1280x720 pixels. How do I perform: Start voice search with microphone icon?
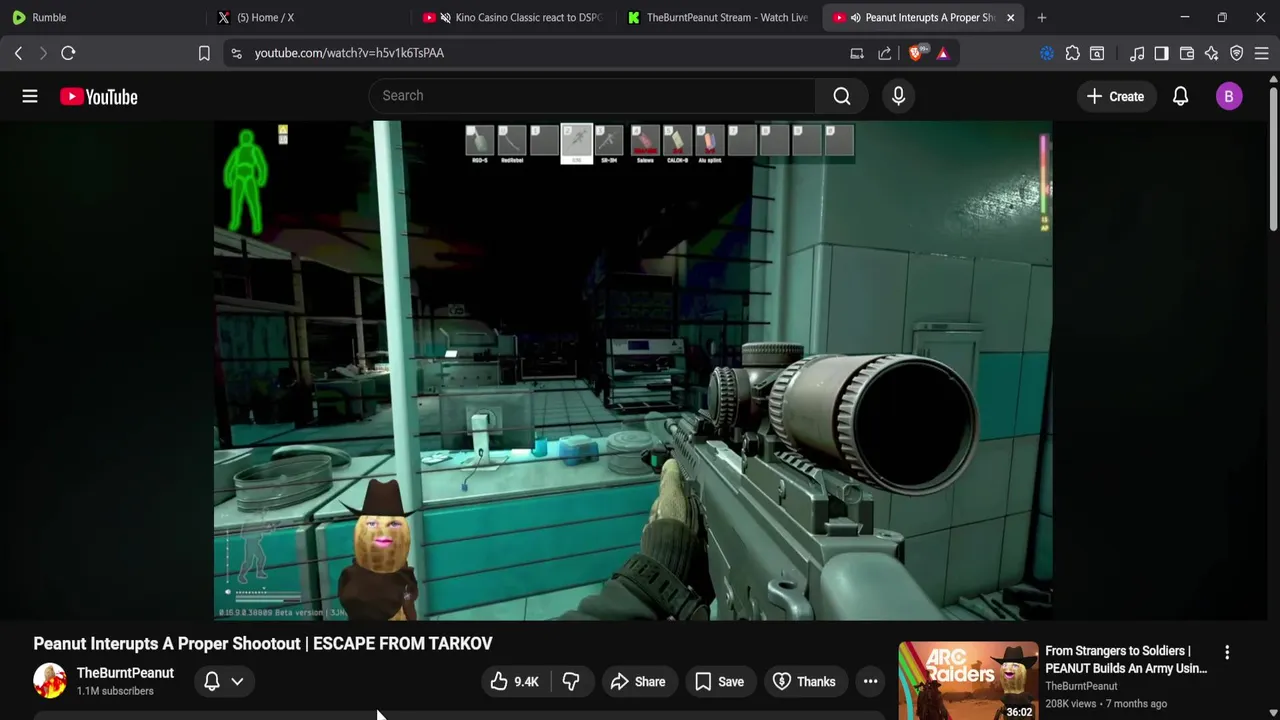click(x=898, y=96)
